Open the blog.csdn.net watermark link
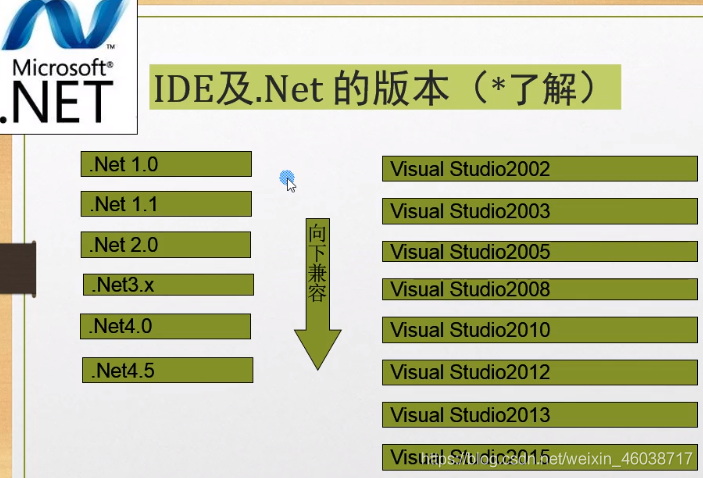The width and height of the screenshot is (703, 478). [x=557, y=459]
